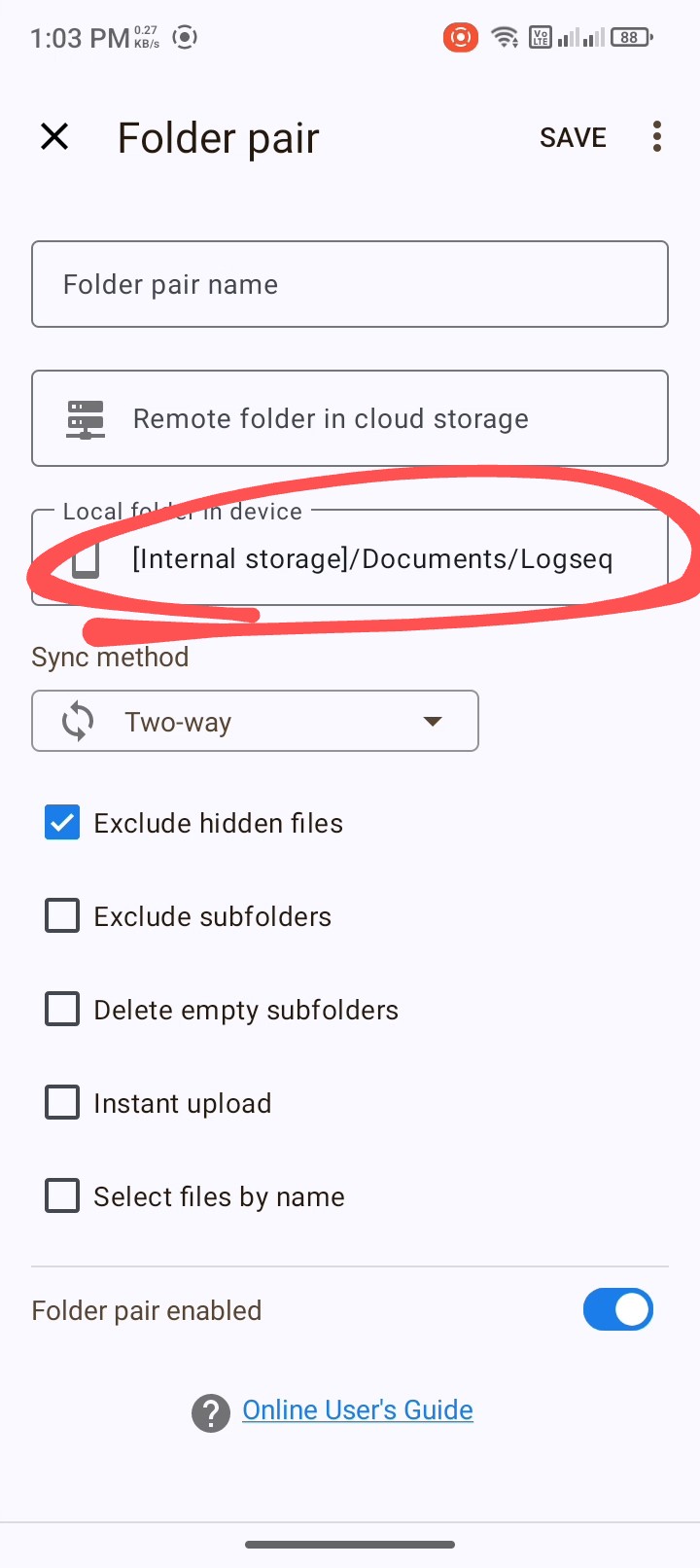Close the Folder pair screen
This screenshot has height=1568, width=700.
click(x=55, y=137)
